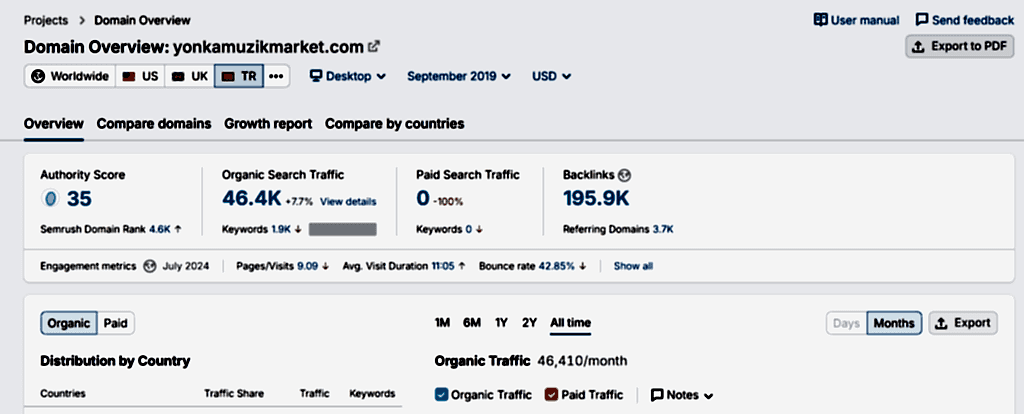Open View details for organic traffic

tap(348, 202)
